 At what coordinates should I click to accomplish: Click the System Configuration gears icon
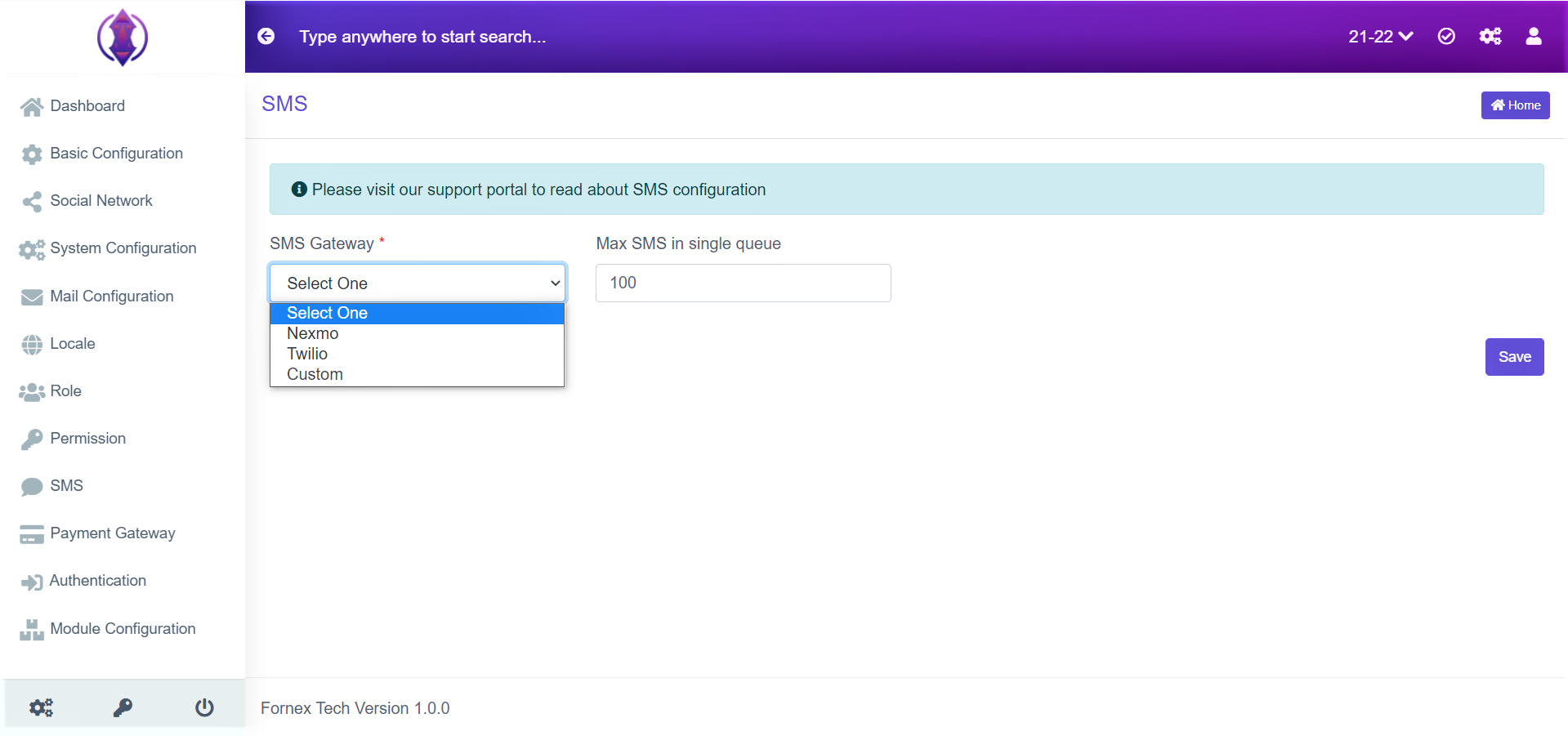click(x=32, y=249)
